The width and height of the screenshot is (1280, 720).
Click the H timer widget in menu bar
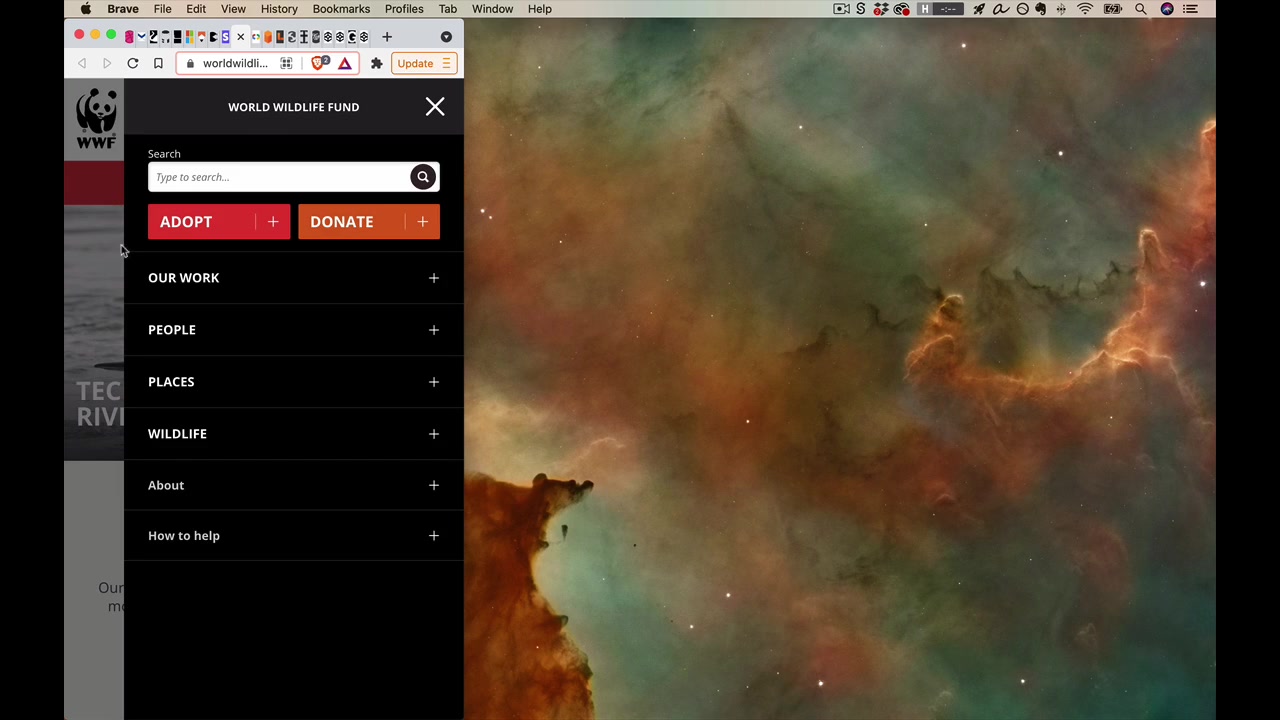tap(940, 9)
